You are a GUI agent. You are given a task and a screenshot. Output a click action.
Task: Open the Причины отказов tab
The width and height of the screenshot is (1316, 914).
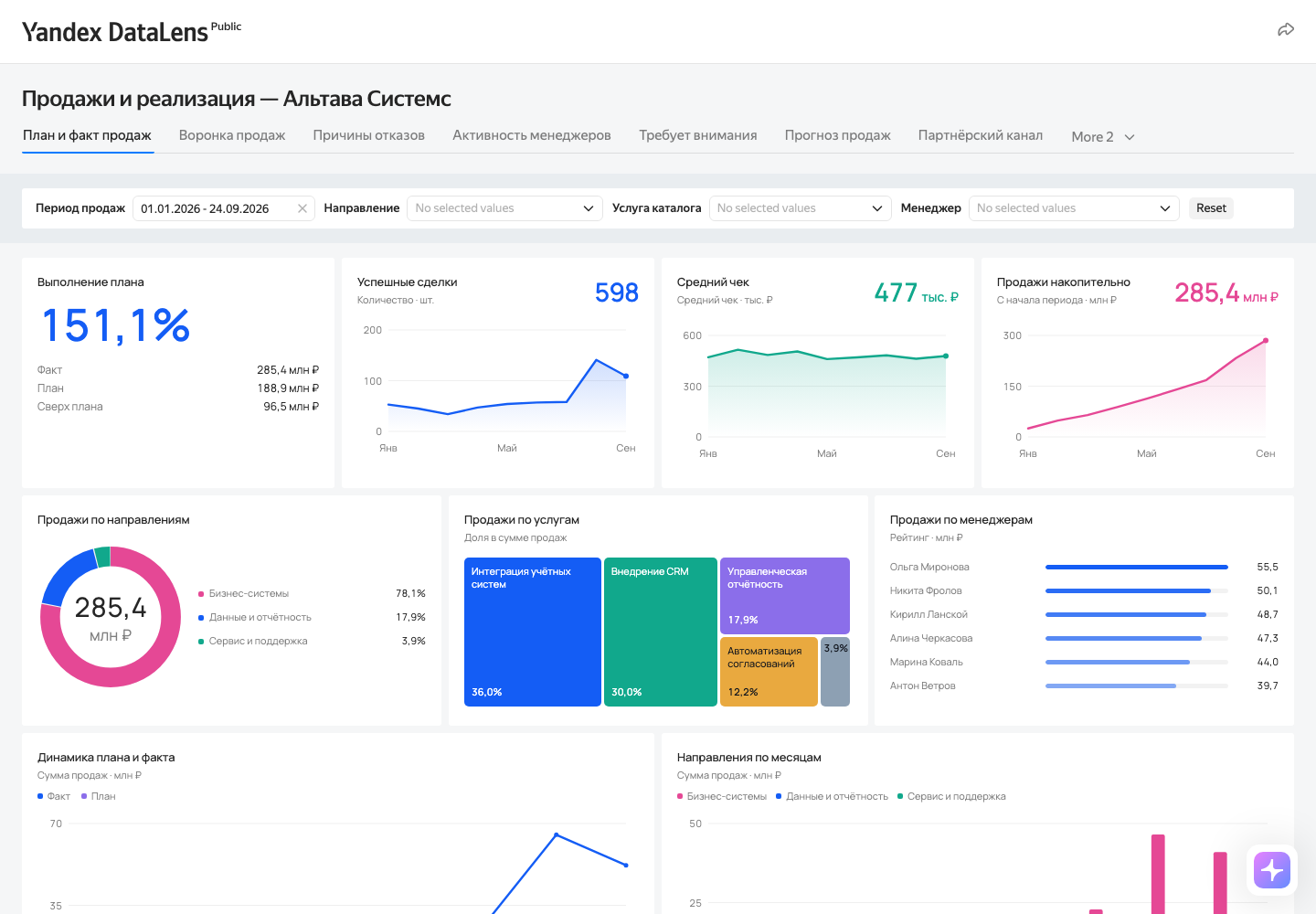coord(369,135)
